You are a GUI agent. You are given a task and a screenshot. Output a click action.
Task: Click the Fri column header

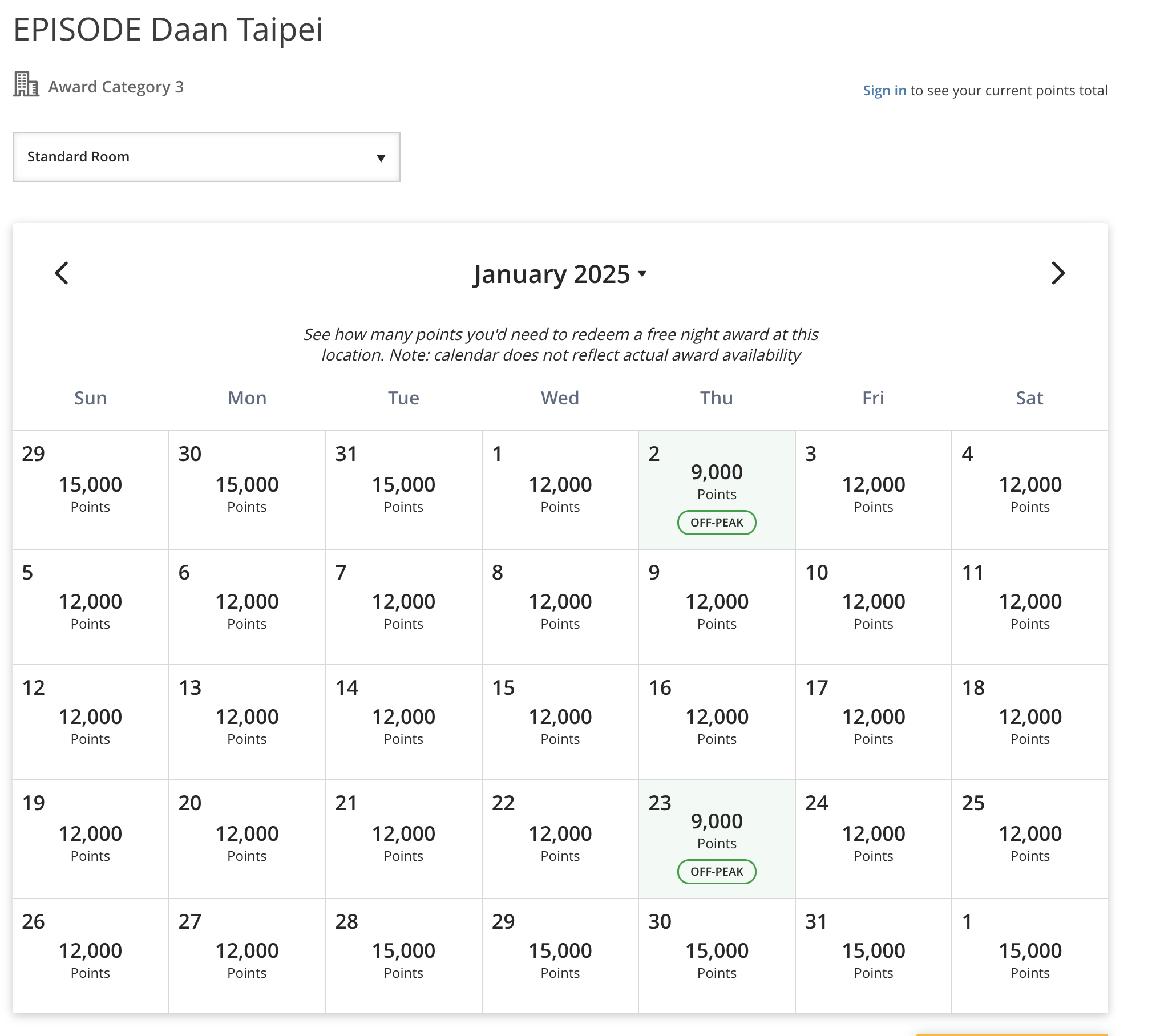pos(874,398)
